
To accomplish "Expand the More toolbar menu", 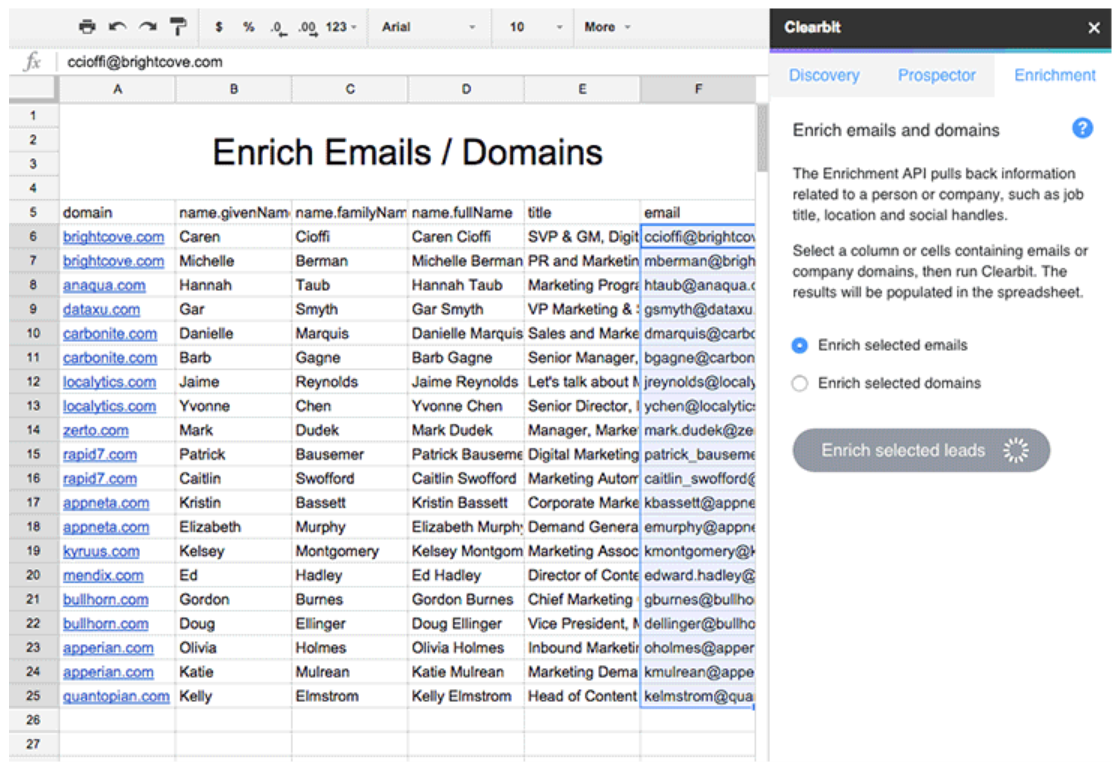I will [x=607, y=27].
